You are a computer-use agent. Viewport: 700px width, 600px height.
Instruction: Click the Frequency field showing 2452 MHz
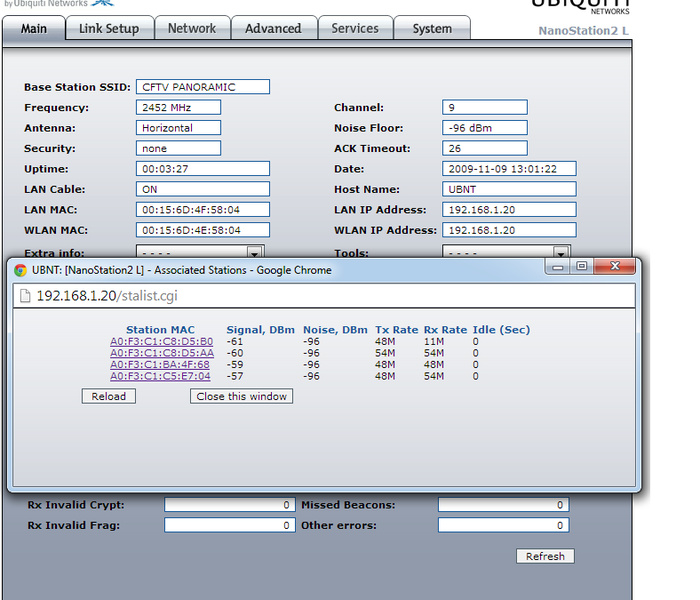(178, 108)
